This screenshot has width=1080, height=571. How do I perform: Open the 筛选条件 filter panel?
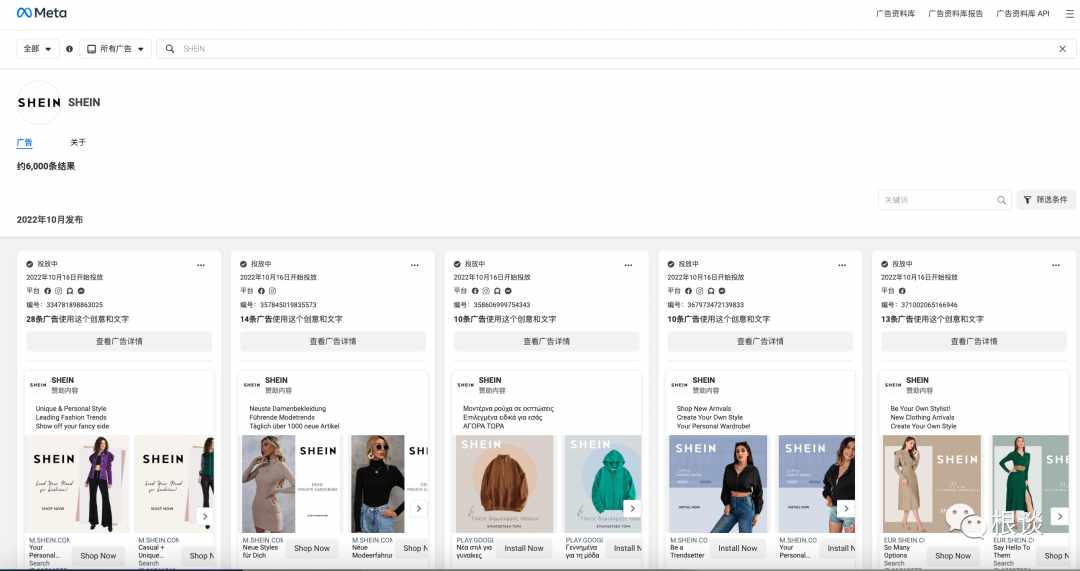tap(1045, 200)
